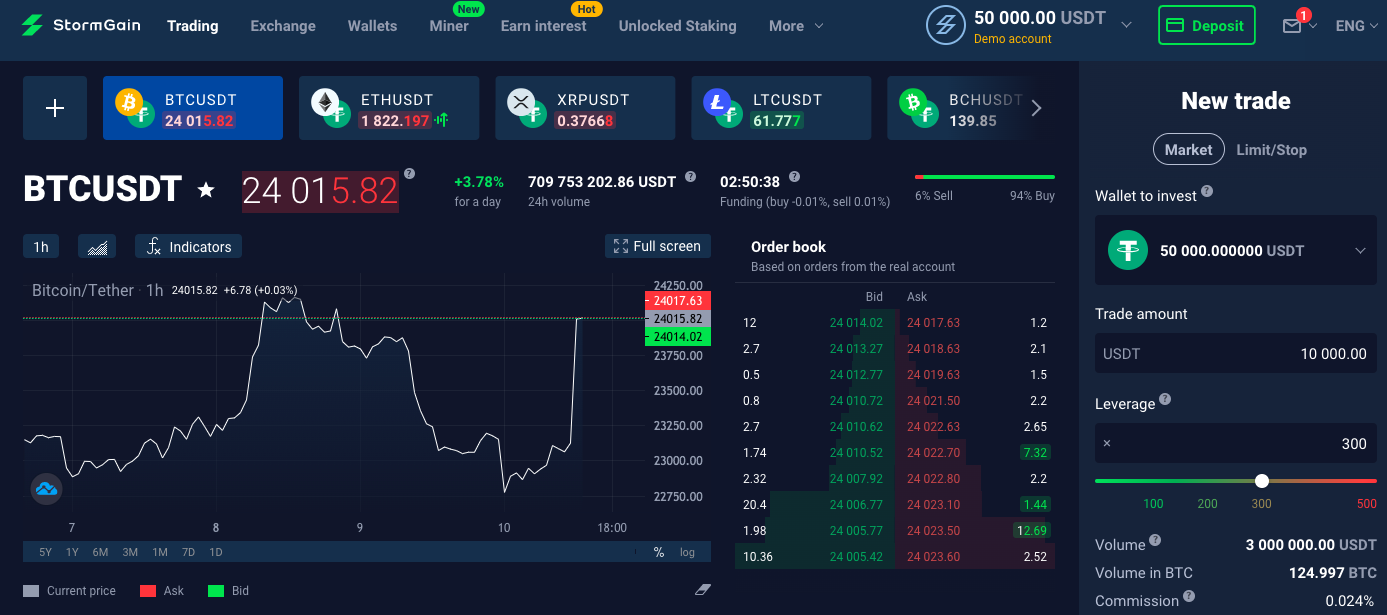Click the help icon next to Leverage
1387x615 pixels.
tap(1165, 400)
